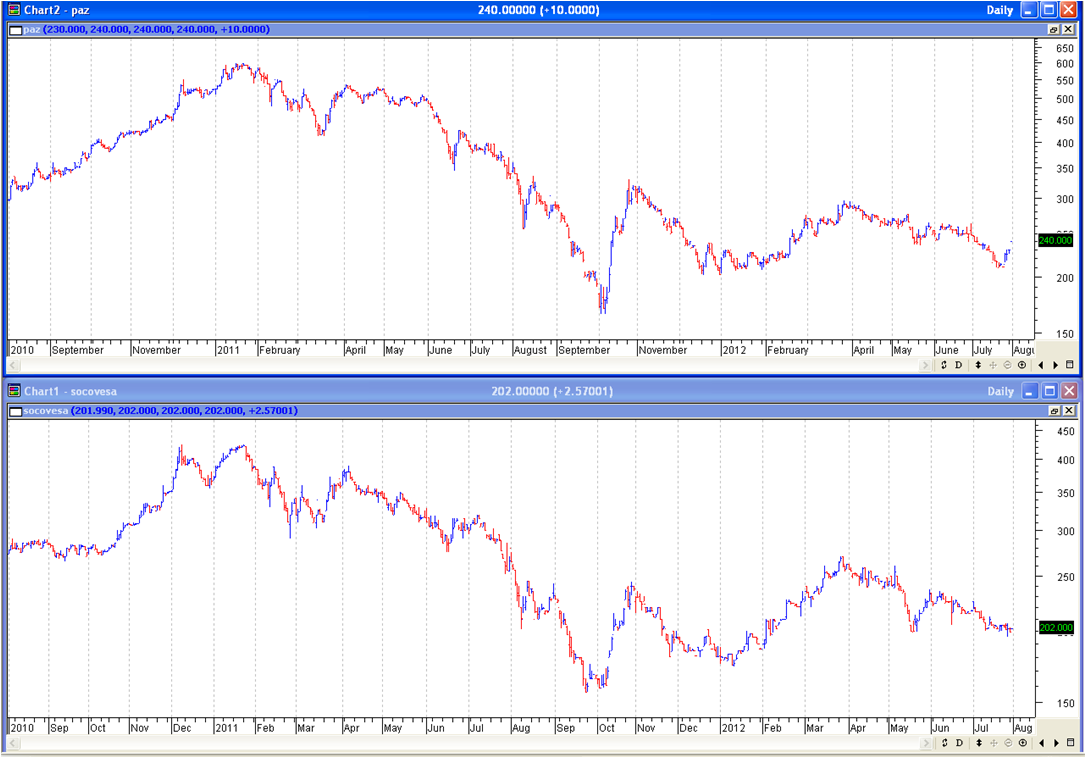1086x758 pixels.
Task: Click the Chart1 socovesa window system menu icon
Action: (x=14, y=391)
